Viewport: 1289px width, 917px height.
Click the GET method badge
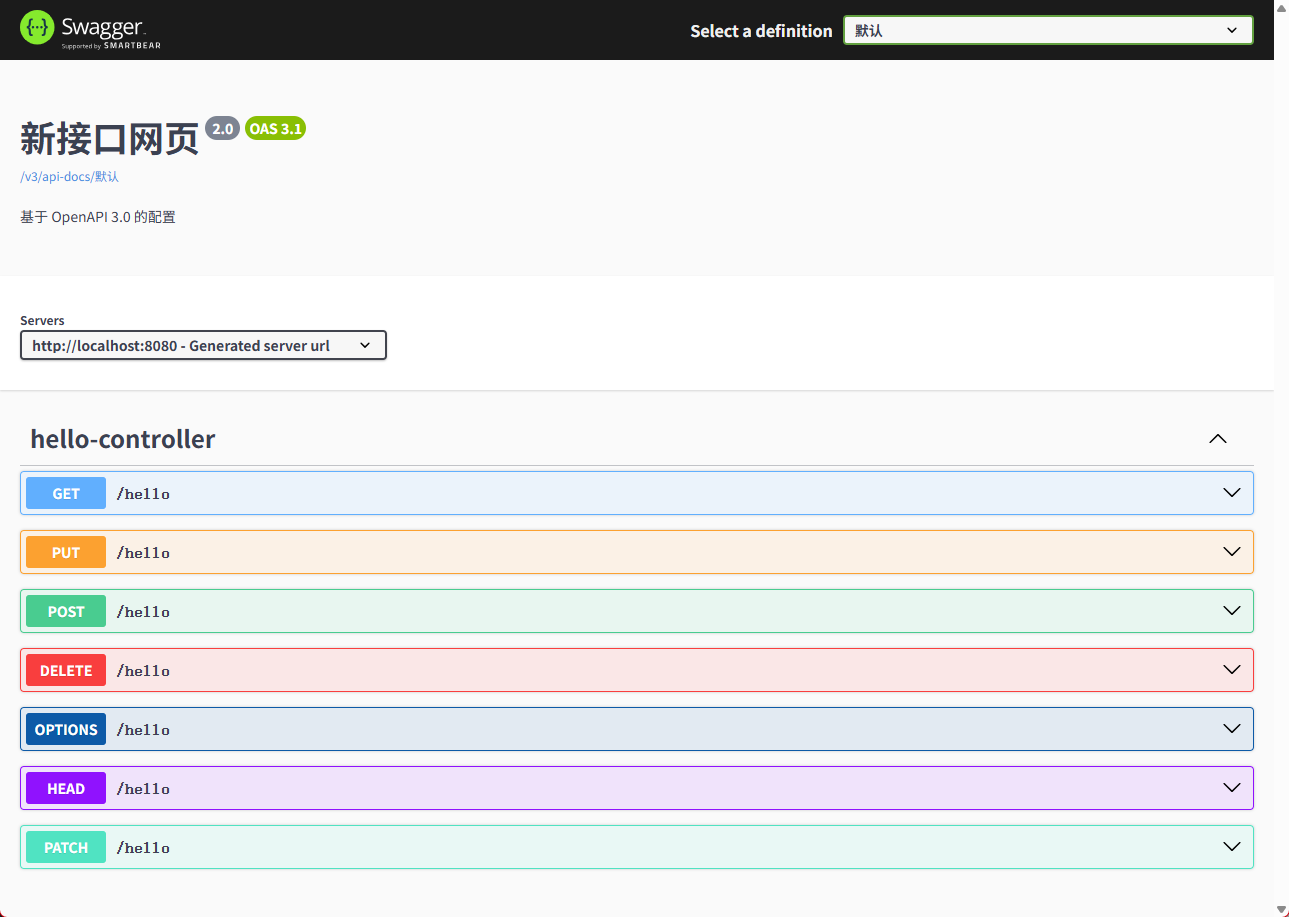click(66, 493)
